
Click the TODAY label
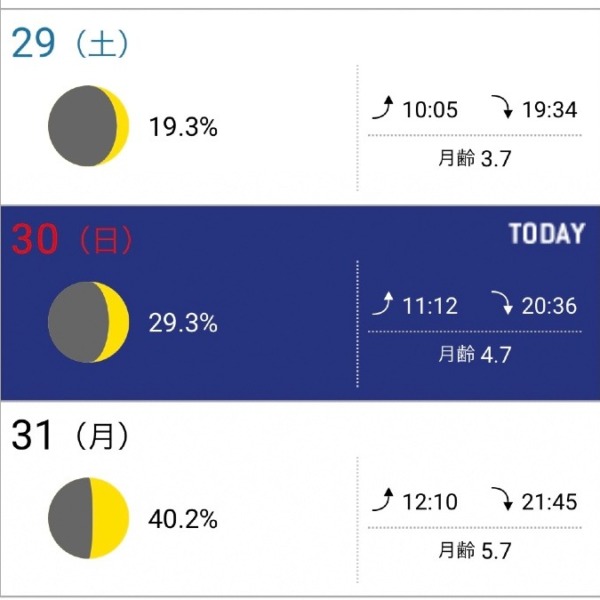[547, 233]
